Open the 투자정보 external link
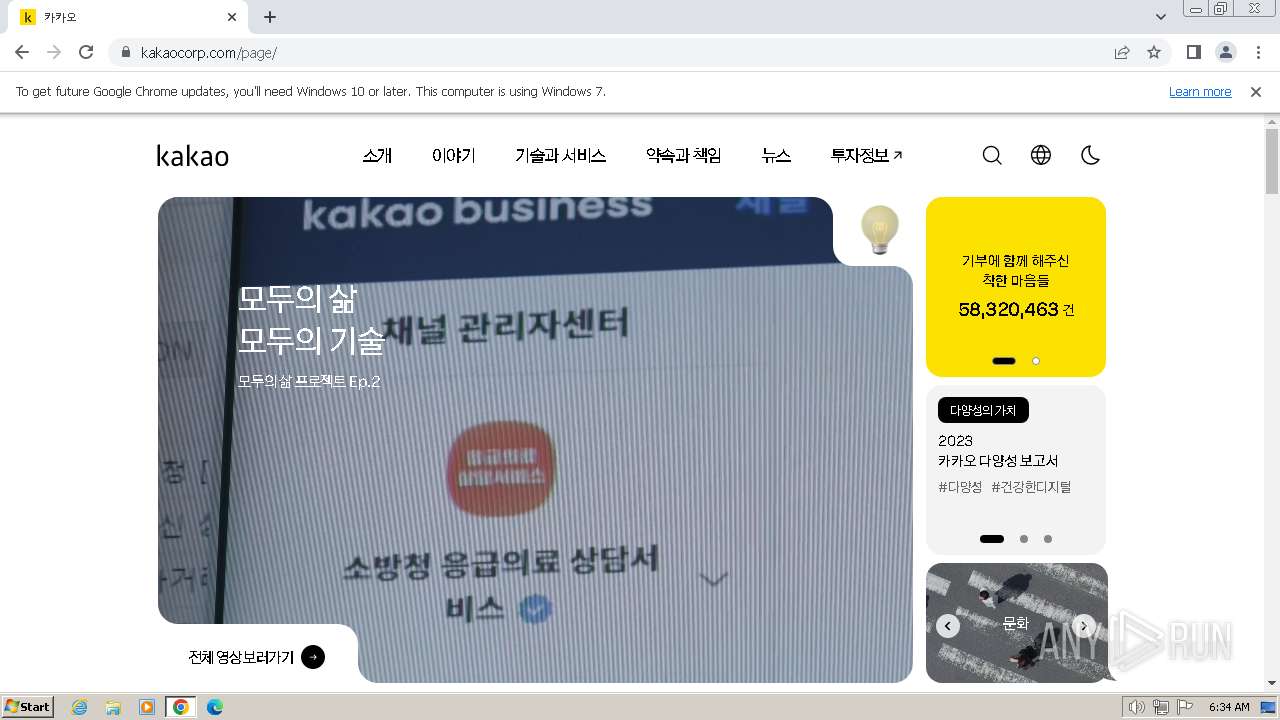 (x=866, y=155)
